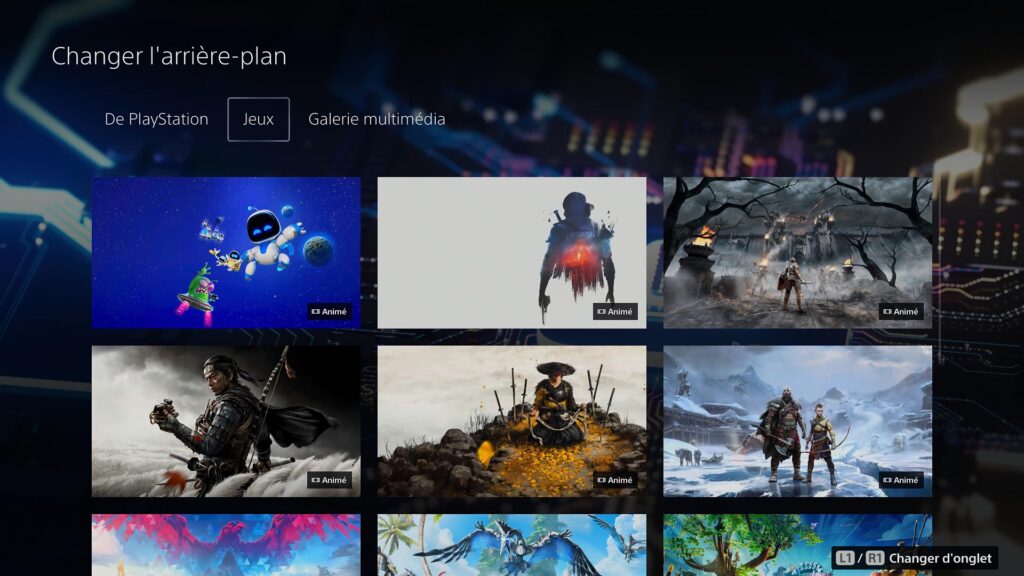1024x576 pixels.
Task: Choose the kneeling warrior with golden leaves wallpaper
Action: 511,421
